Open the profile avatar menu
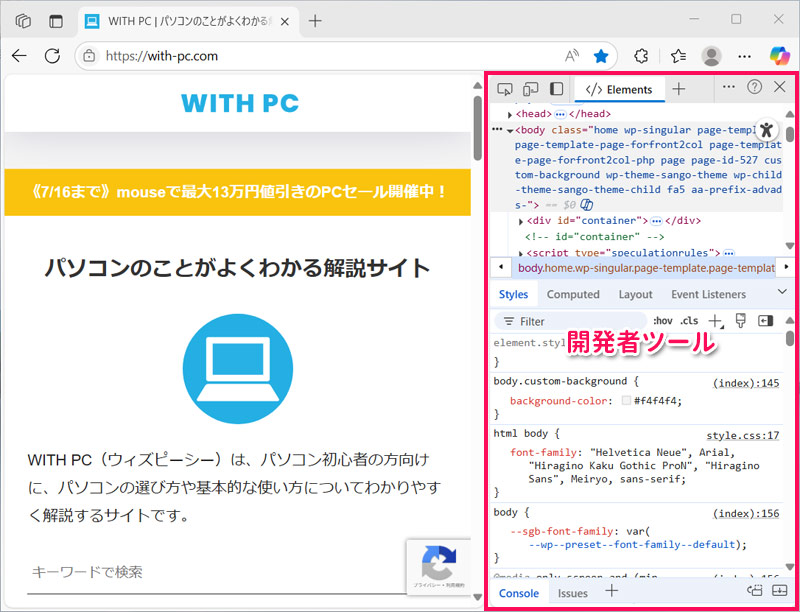800x612 pixels. (712, 56)
